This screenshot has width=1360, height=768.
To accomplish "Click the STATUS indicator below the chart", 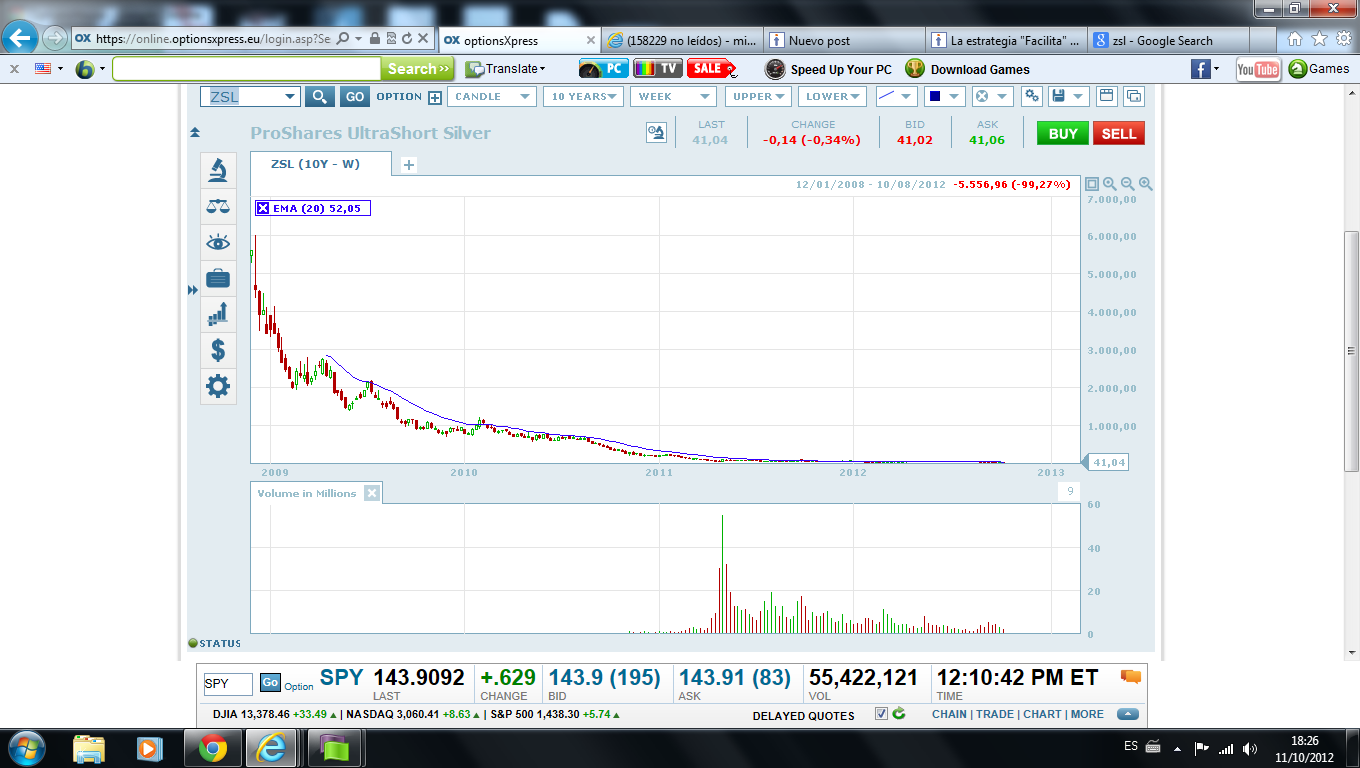I will 215,643.
